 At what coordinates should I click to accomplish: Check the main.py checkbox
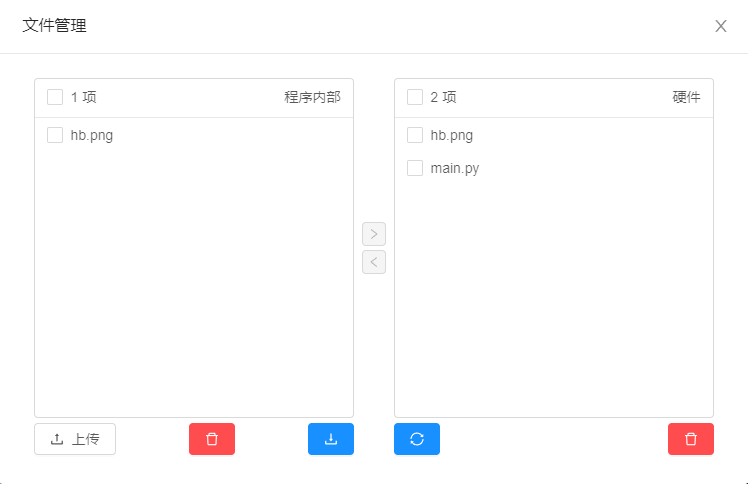coord(415,168)
